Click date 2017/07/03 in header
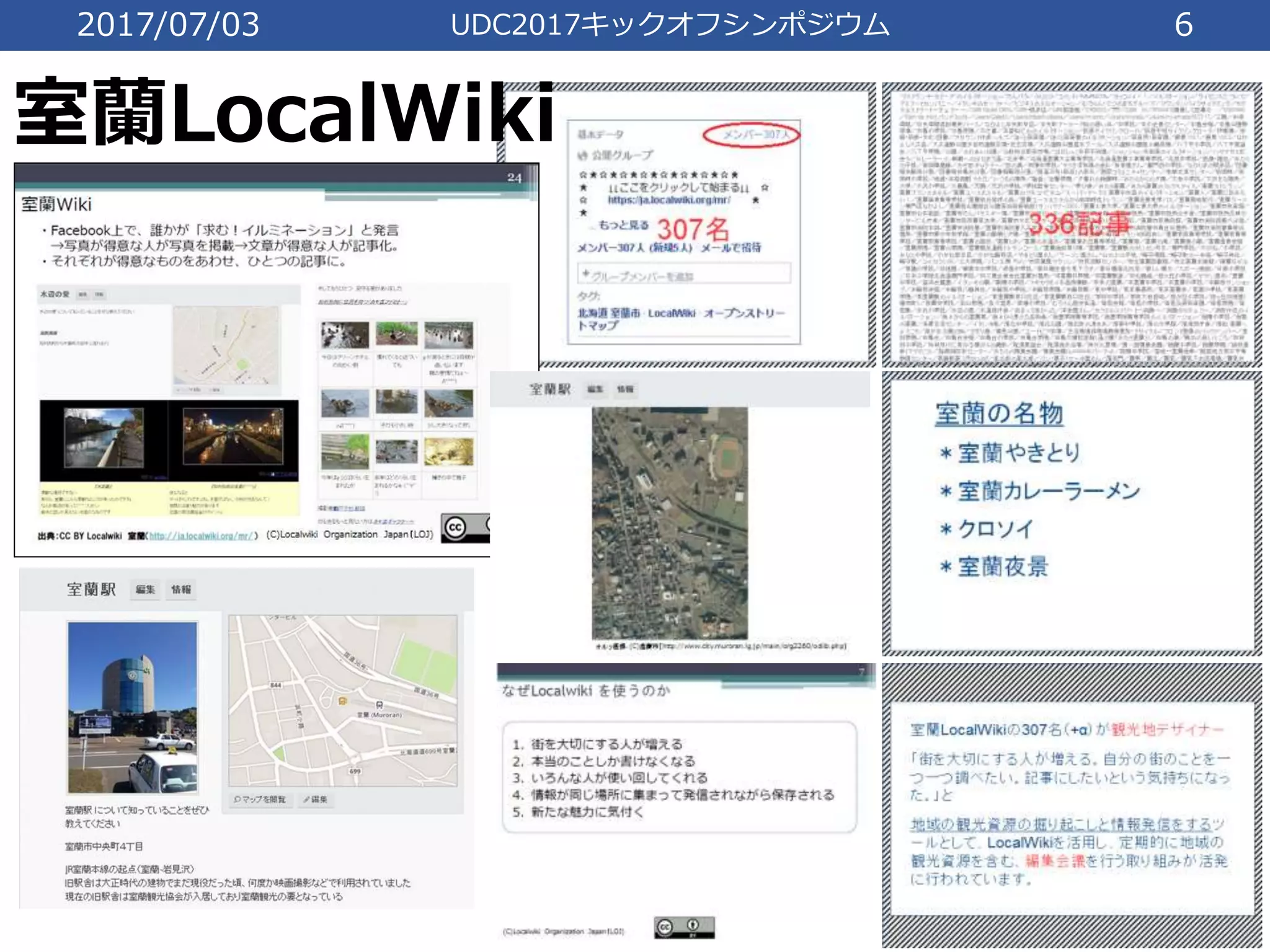This screenshot has width=1270, height=952. point(168,25)
